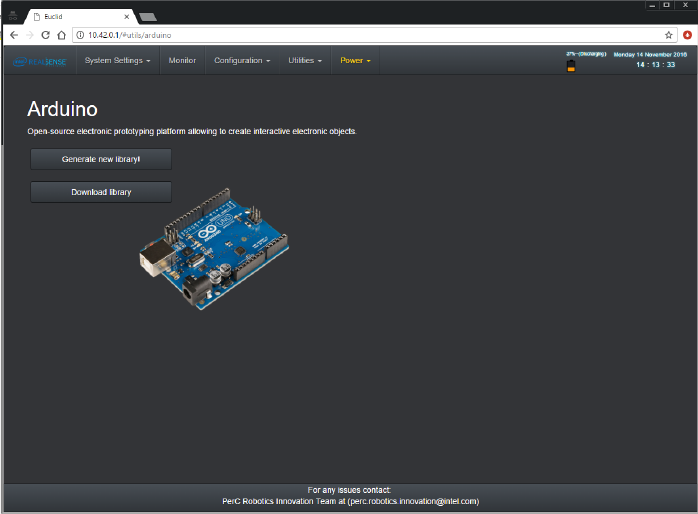Reload the page with refresh icon
698x514 pixels.
click(45, 35)
